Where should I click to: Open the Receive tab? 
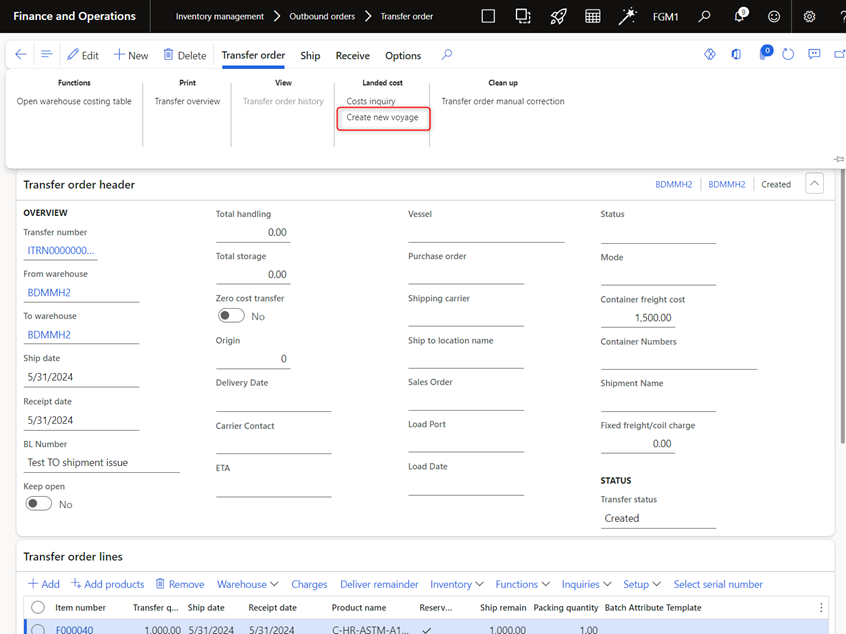(x=352, y=55)
